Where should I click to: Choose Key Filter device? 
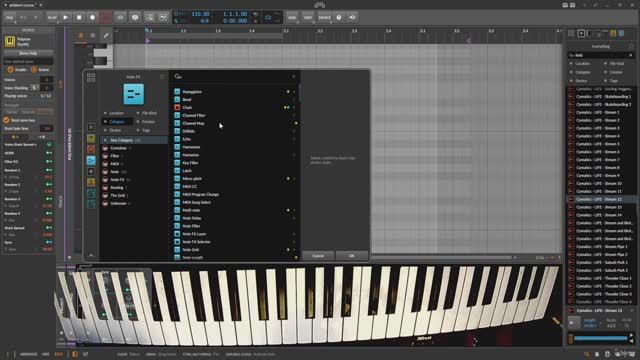click(235, 163)
